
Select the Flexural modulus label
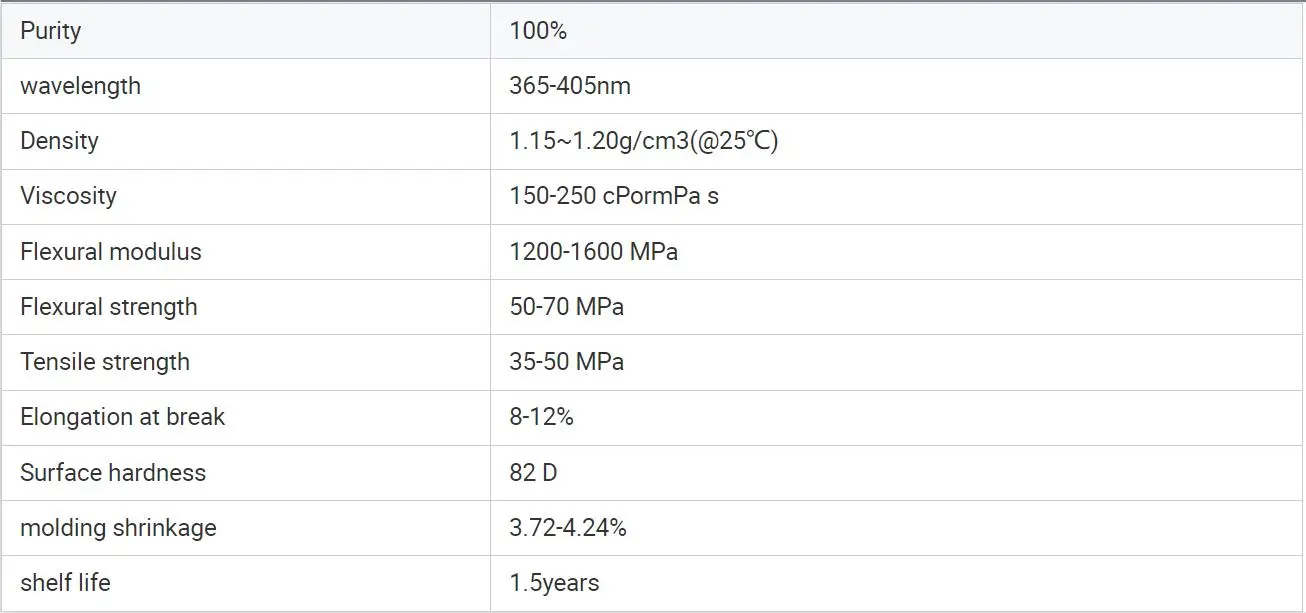coord(110,252)
